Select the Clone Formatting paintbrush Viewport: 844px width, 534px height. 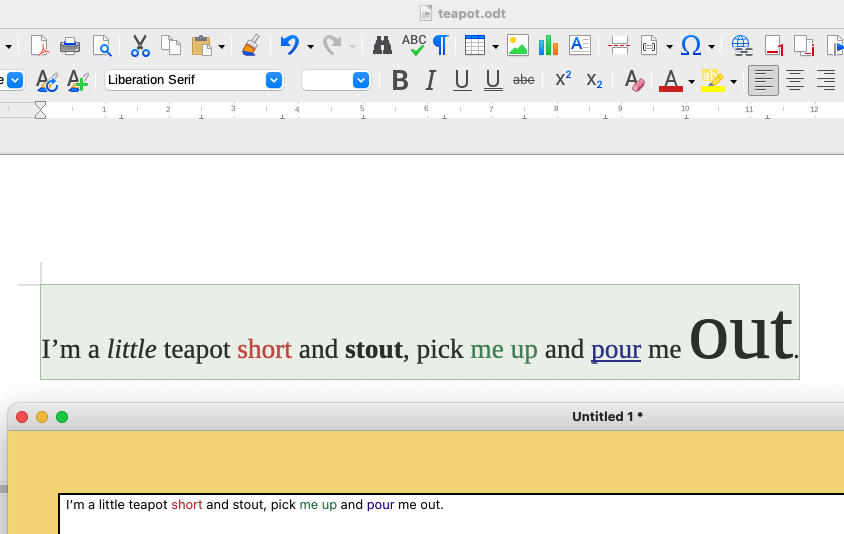(x=251, y=45)
